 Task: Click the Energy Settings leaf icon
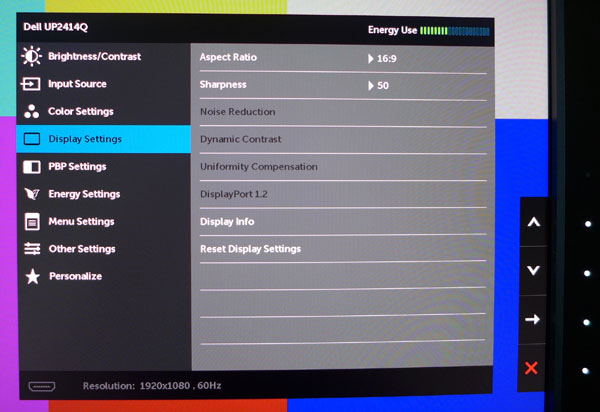(32, 194)
